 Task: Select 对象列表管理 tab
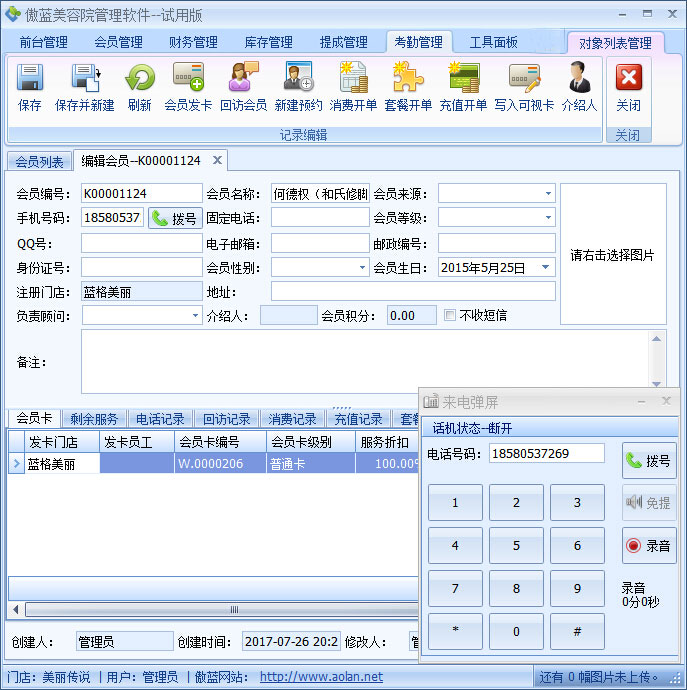click(x=615, y=43)
